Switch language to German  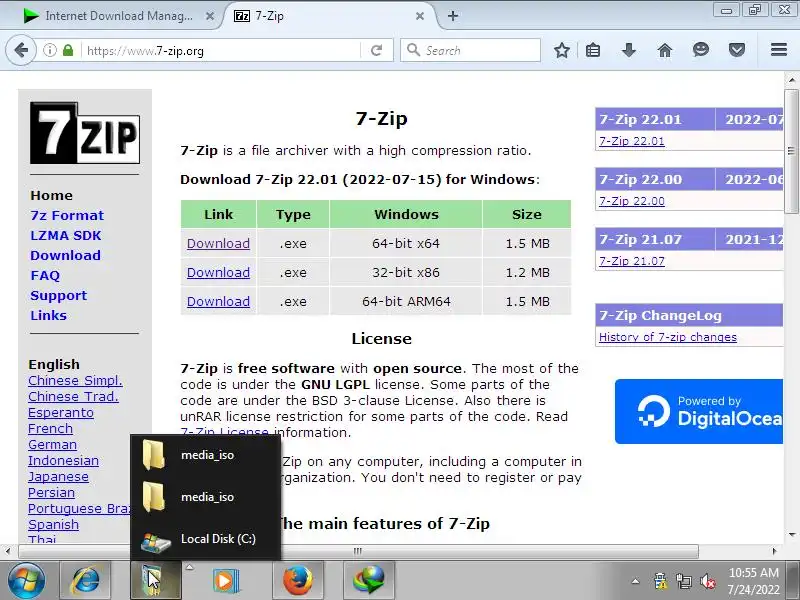[x=53, y=445]
